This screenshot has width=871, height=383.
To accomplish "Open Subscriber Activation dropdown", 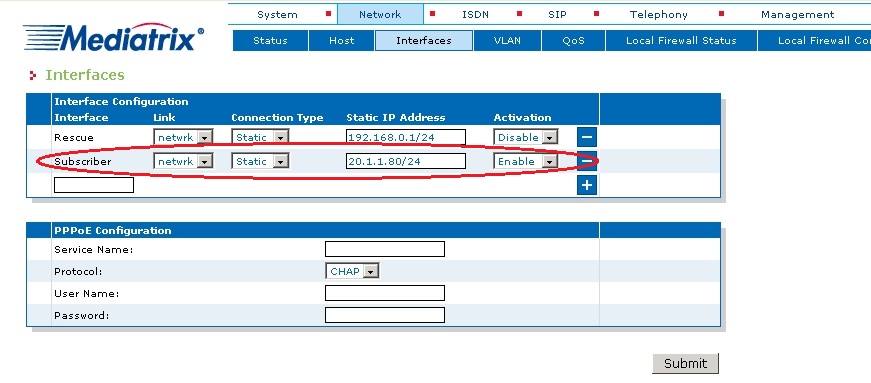I will (x=525, y=161).
